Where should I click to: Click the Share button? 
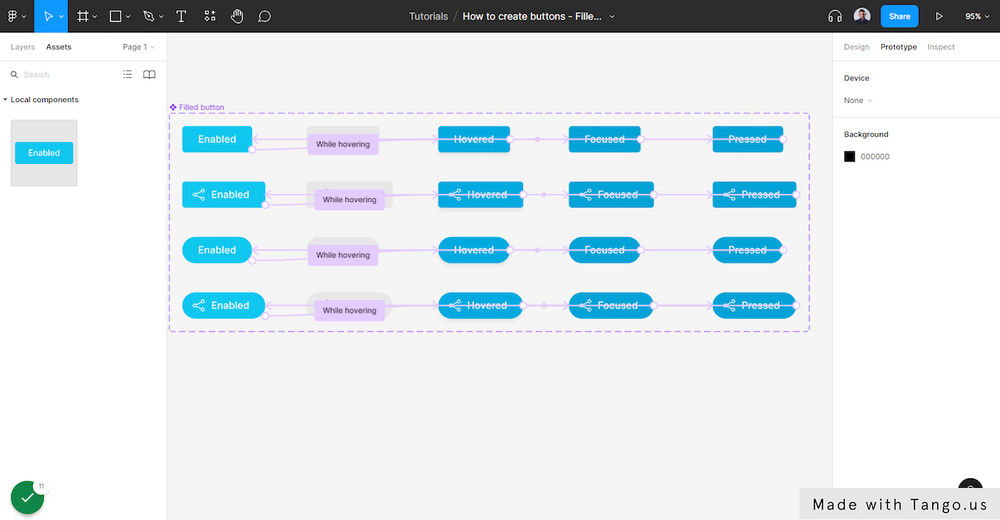pyautogui.click(x=899, y=16)
